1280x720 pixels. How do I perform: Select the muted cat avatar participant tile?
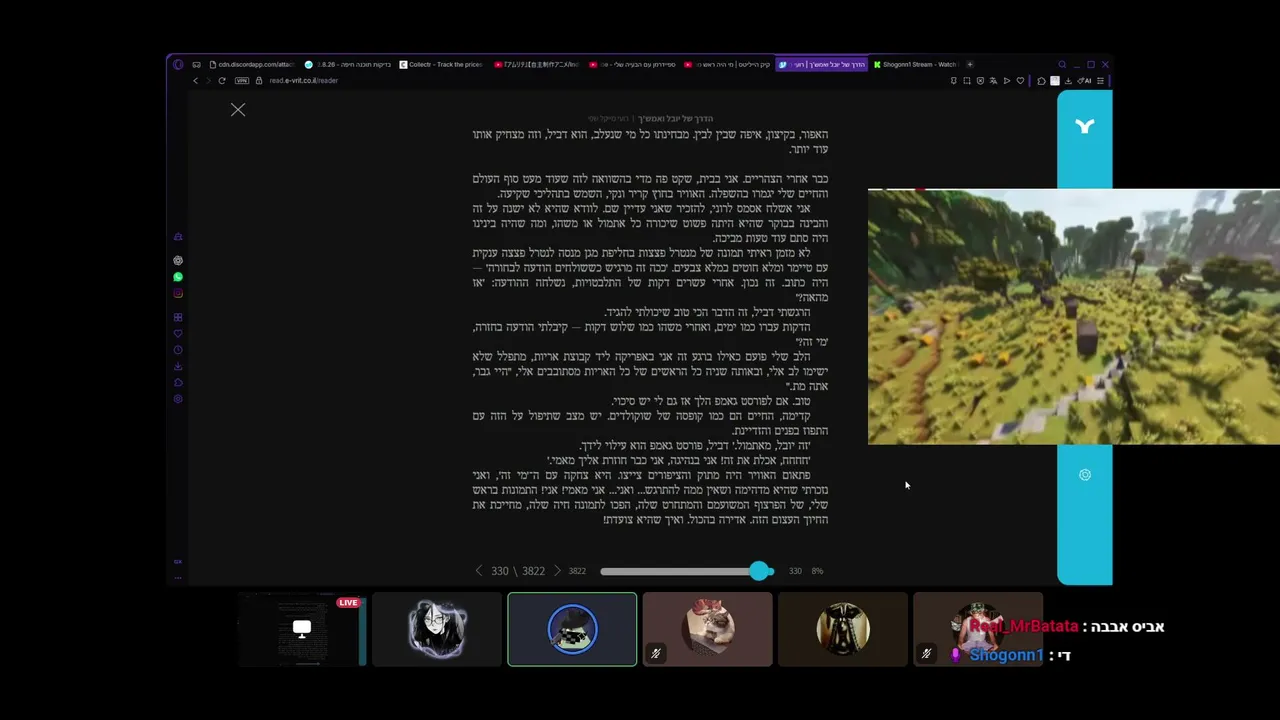[708, 629]
